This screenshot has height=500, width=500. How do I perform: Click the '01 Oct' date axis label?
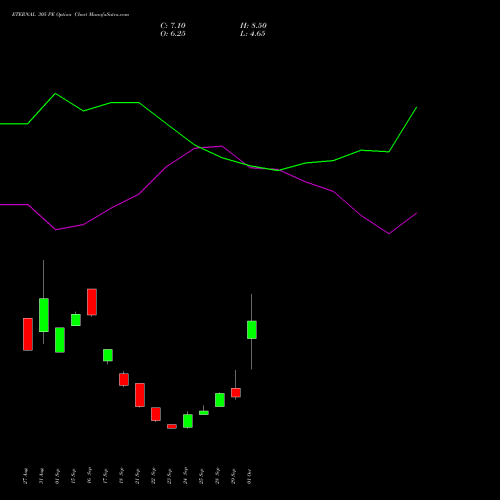(x=250, y=476)
